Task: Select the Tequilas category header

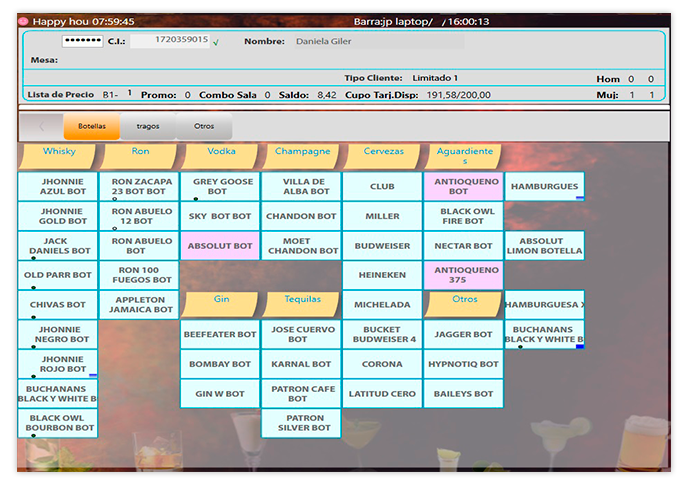Action: click(302, 299)
